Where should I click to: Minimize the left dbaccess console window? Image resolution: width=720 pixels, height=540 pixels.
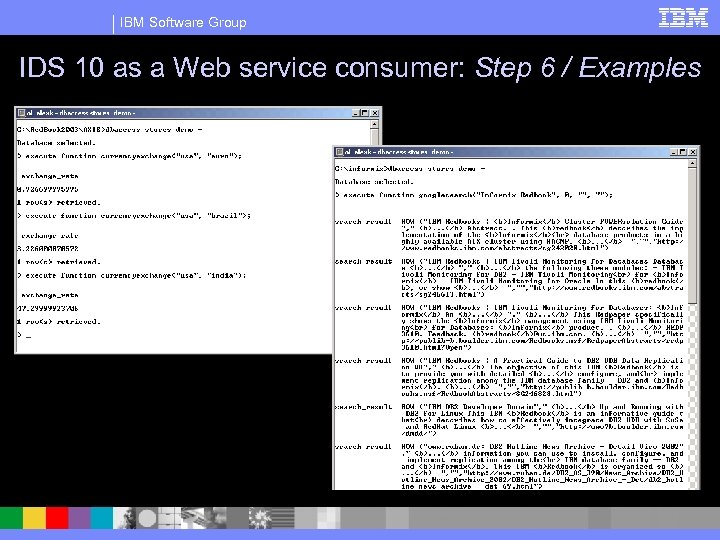point(356,112)
